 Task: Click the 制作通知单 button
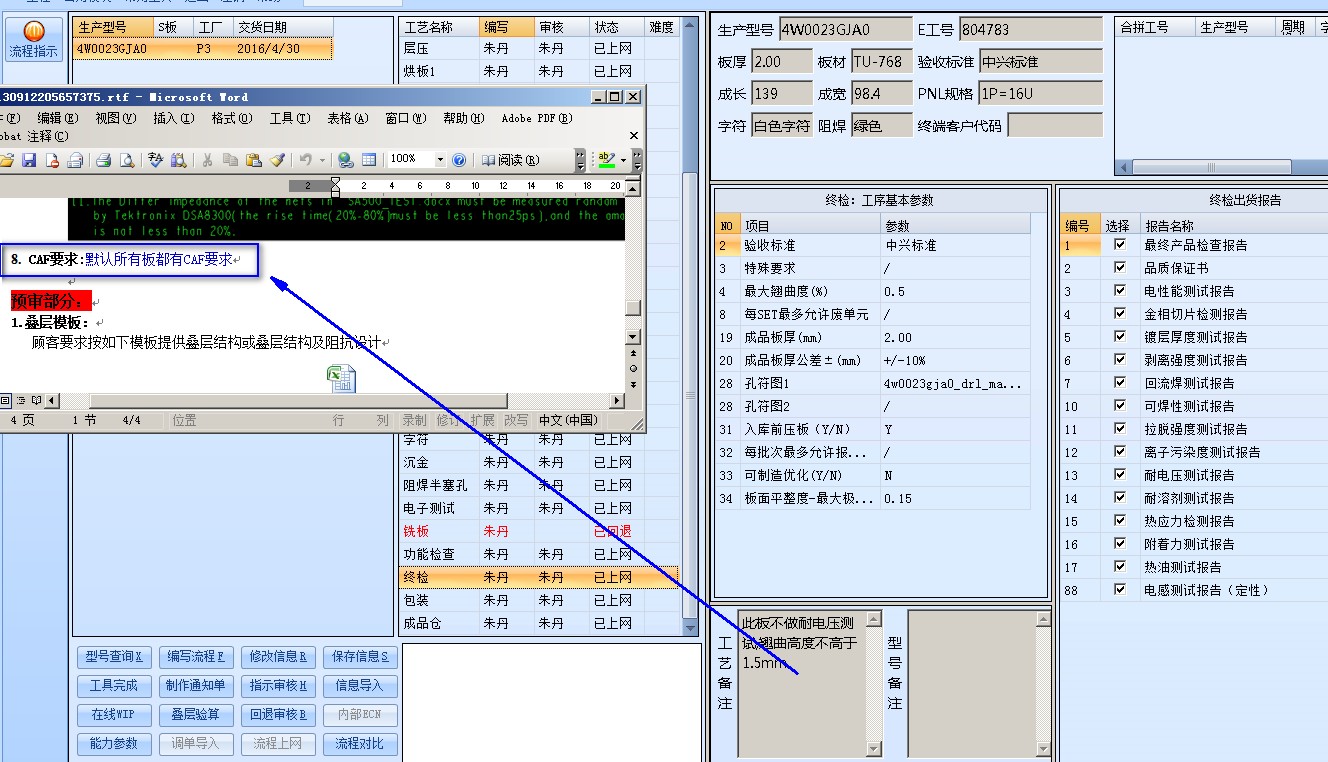coord(197,686)
